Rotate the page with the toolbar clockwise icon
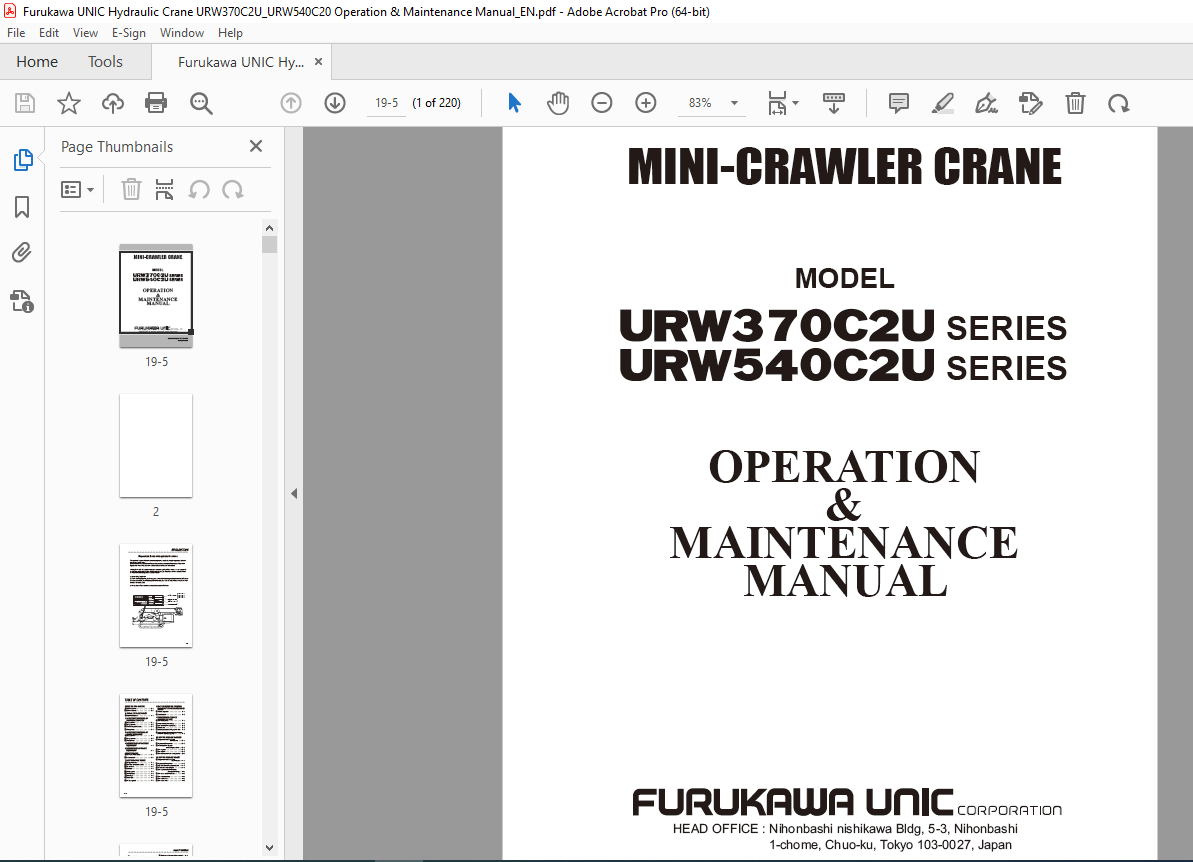Viewport: 1193px width, 862px height. 1118,103
